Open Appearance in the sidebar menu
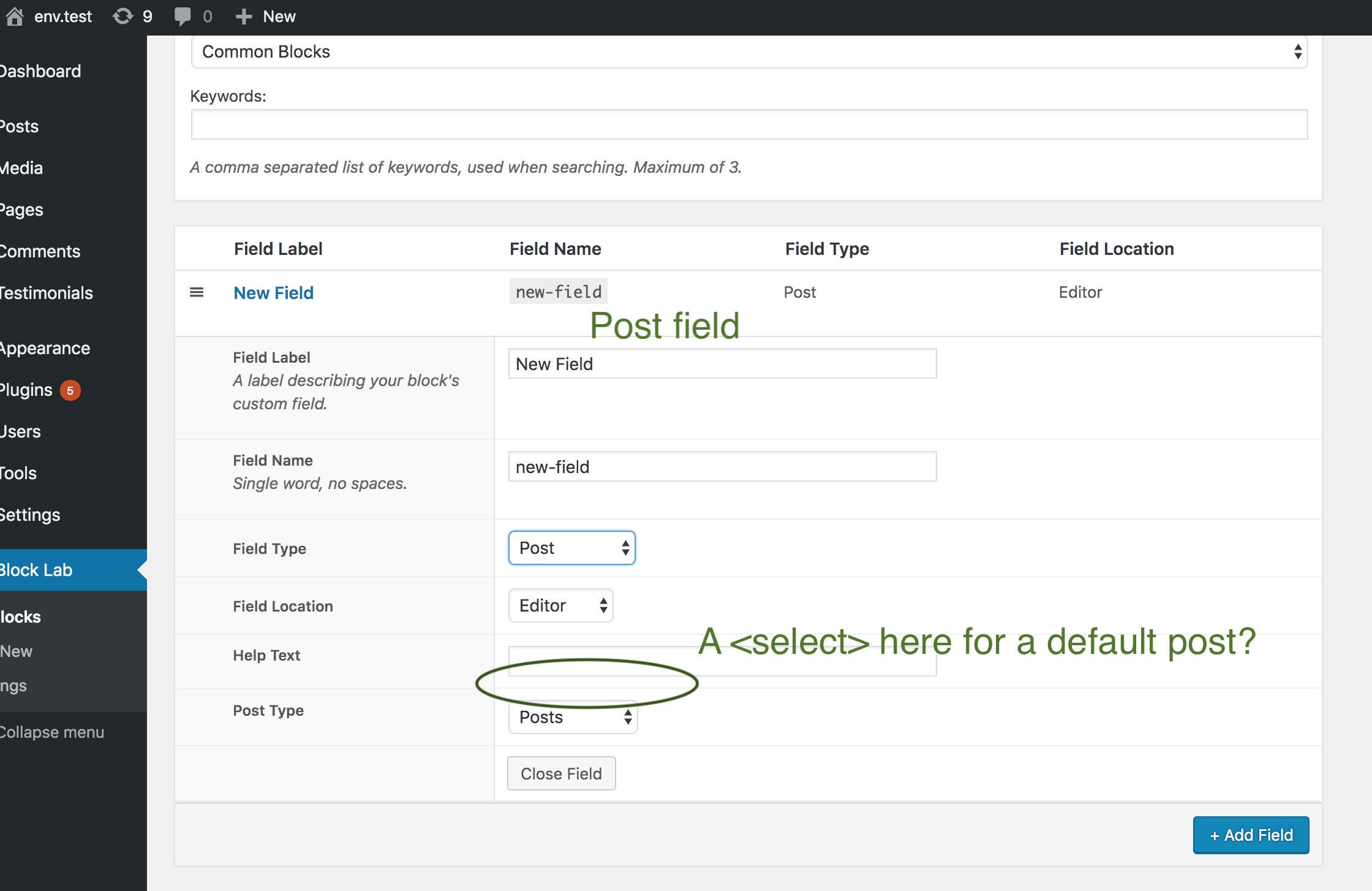This screenshot has height=891, width=1372. [x=45, y=348]
